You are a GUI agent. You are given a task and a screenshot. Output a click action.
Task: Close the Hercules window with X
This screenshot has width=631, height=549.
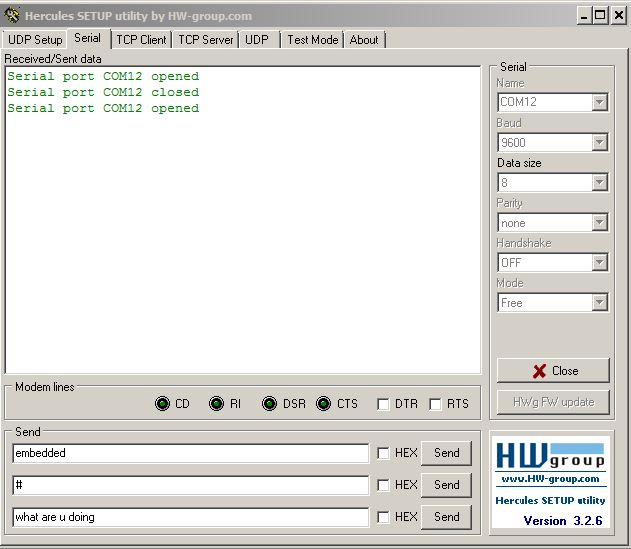(619, 16)
